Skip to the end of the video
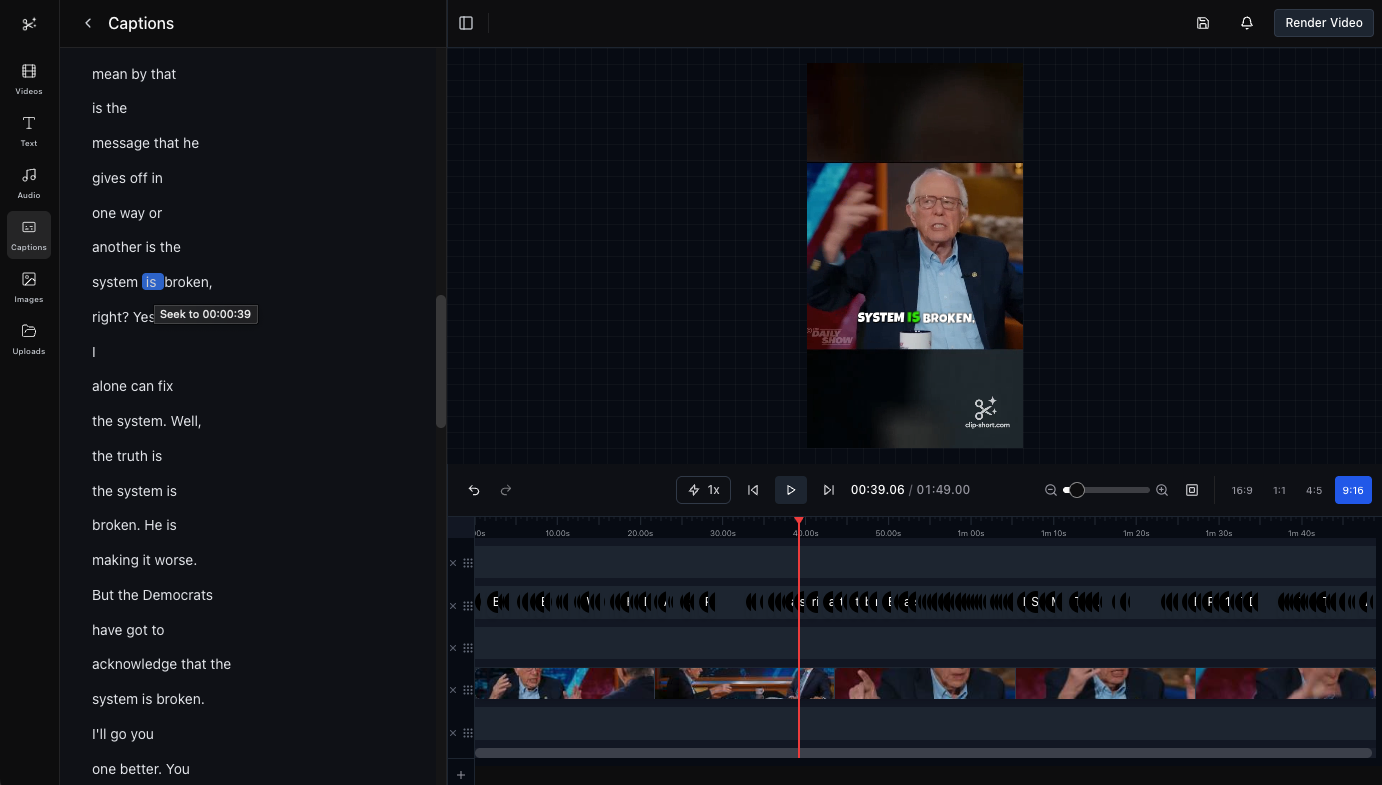 [x=829, y=490]
